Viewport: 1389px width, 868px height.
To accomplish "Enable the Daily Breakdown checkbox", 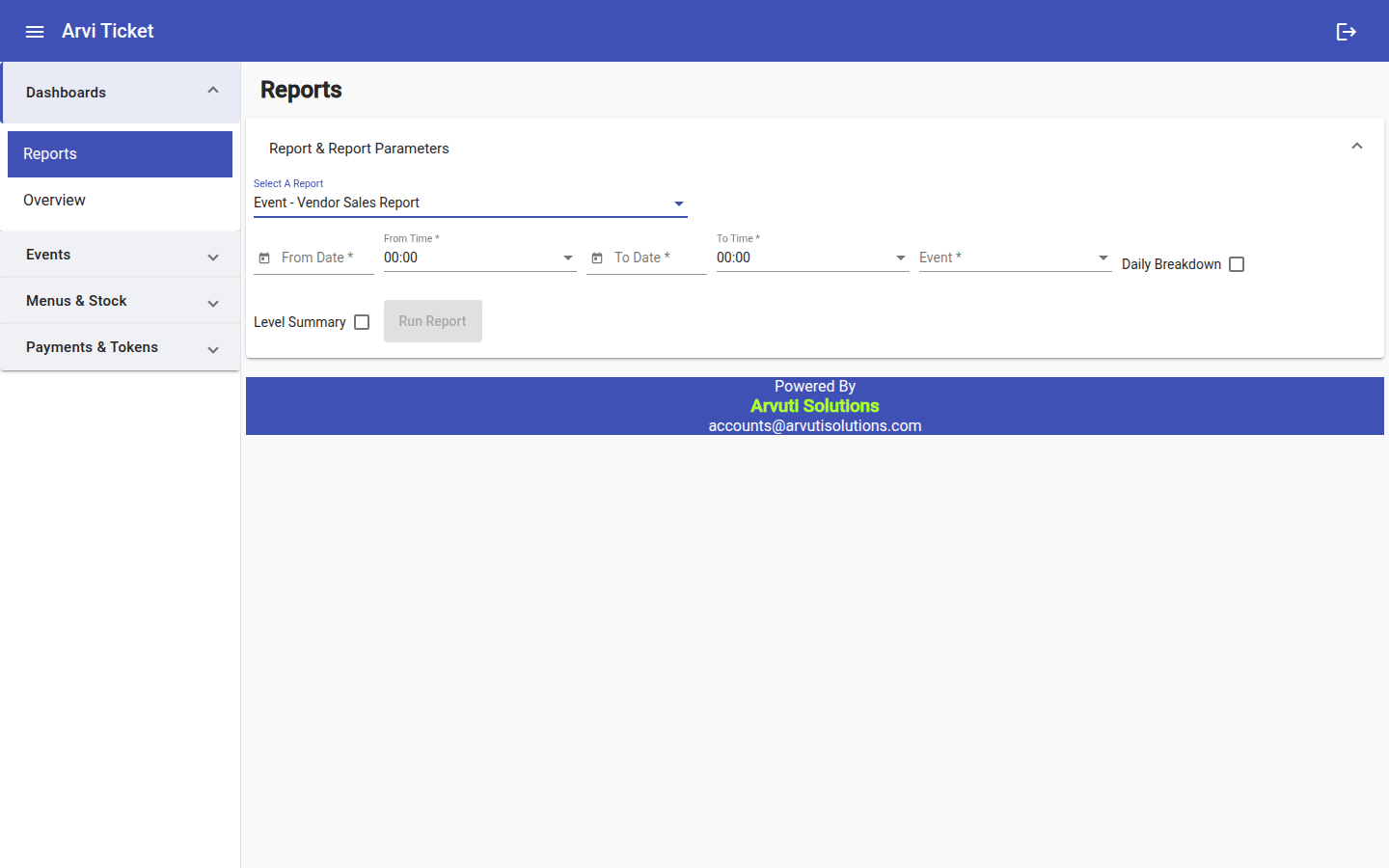I will click(x=1237, y=264).
